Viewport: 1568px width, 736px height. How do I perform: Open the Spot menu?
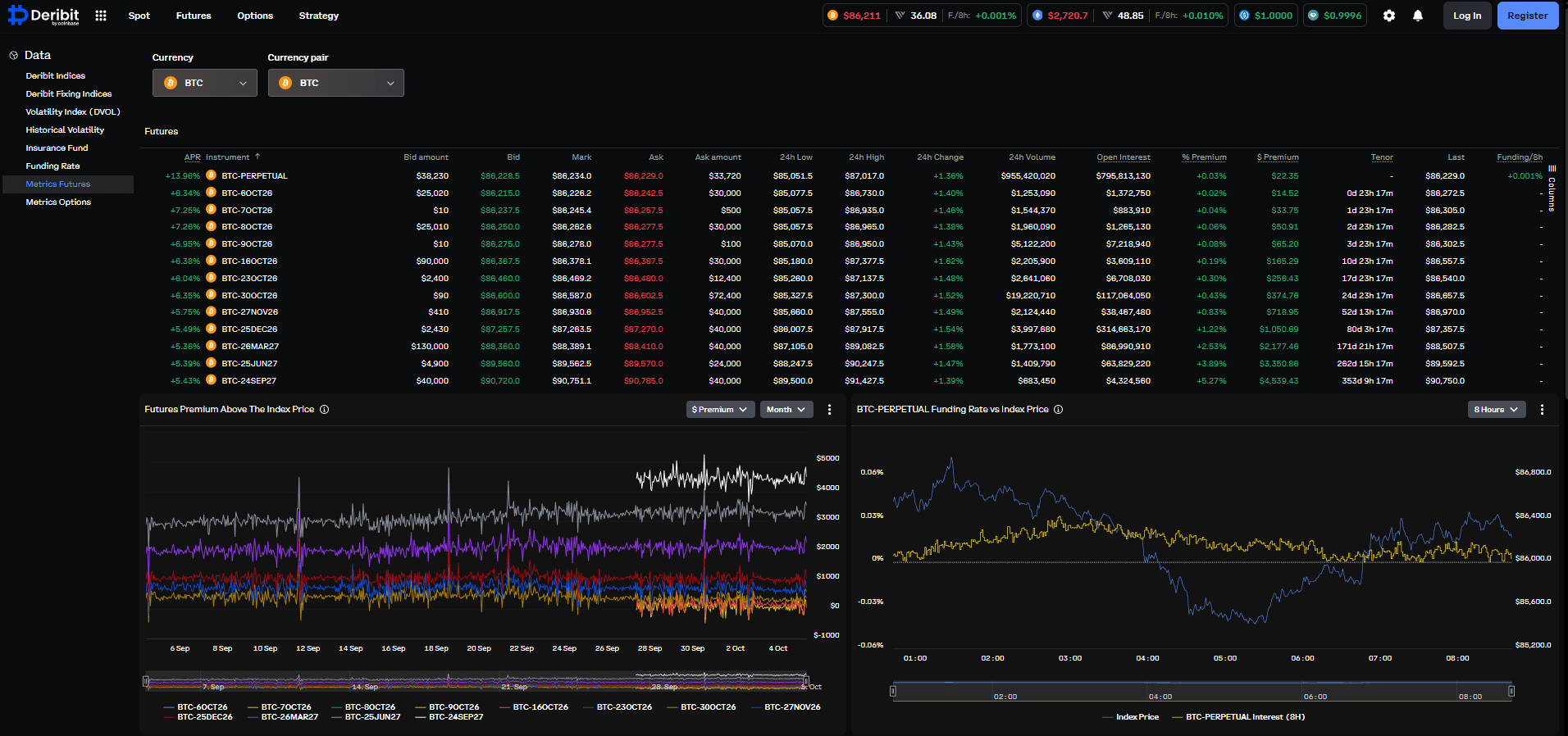[139, 16]
